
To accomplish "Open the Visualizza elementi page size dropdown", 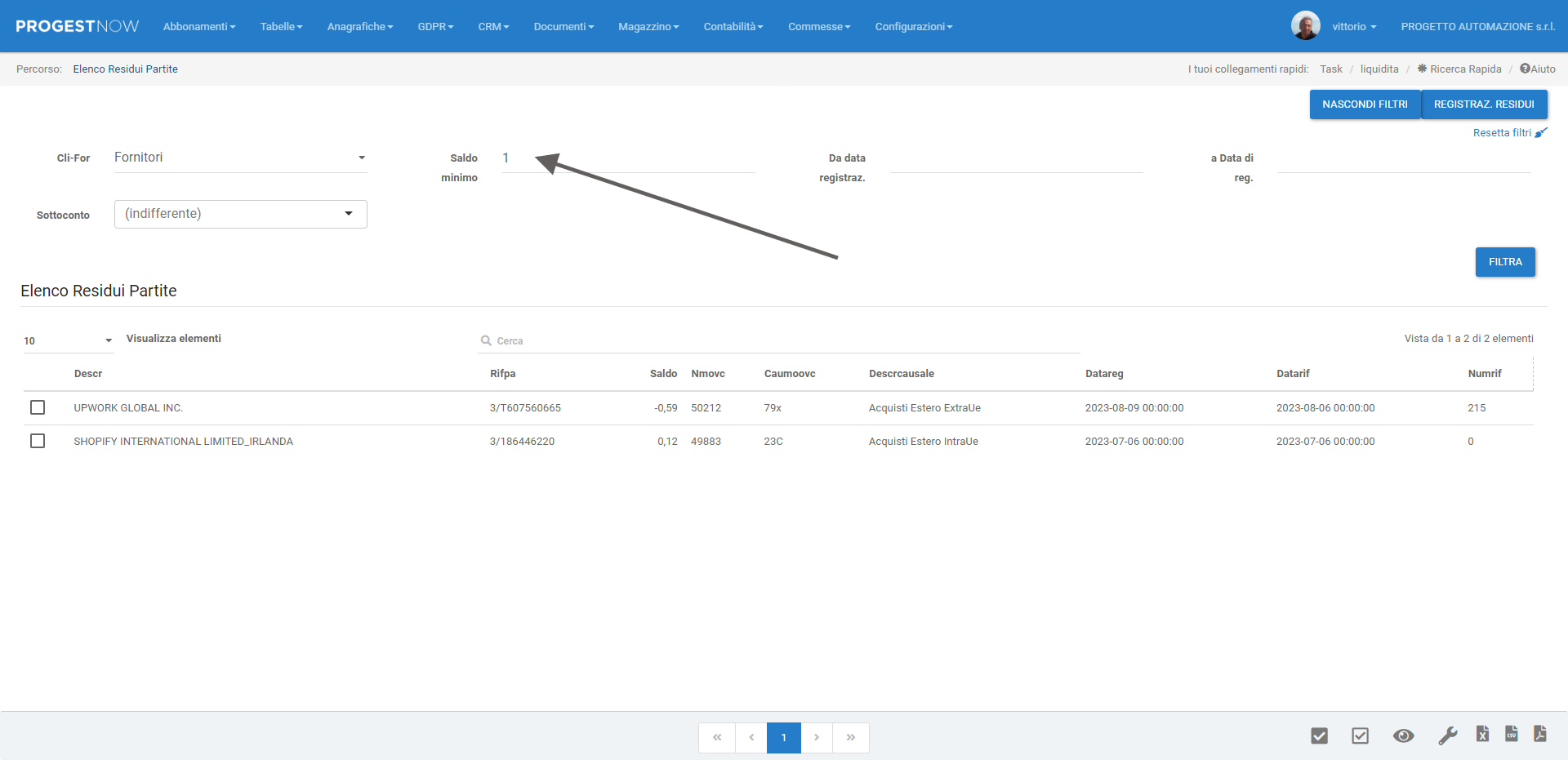I will pos(68,340).
